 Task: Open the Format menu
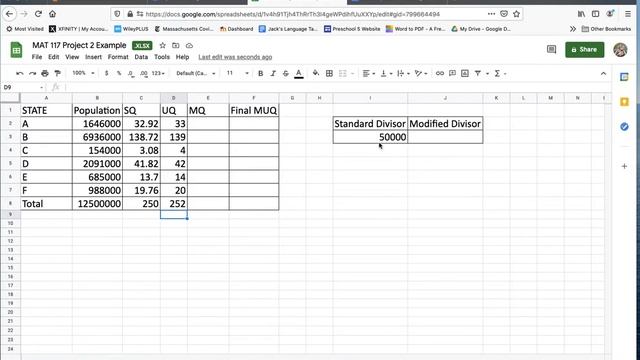point(118,57)
